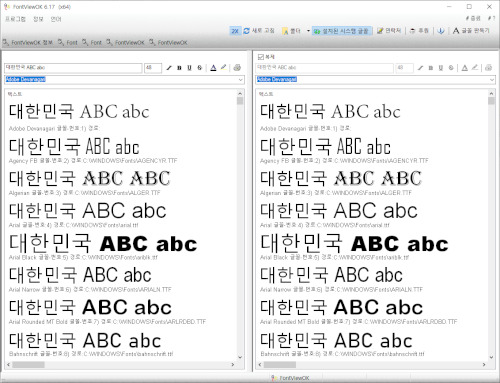This screenshot has height=383, width=500.
Task: Click left pane vertical scrollbar thumb
Action: click(x=240, y=101)
